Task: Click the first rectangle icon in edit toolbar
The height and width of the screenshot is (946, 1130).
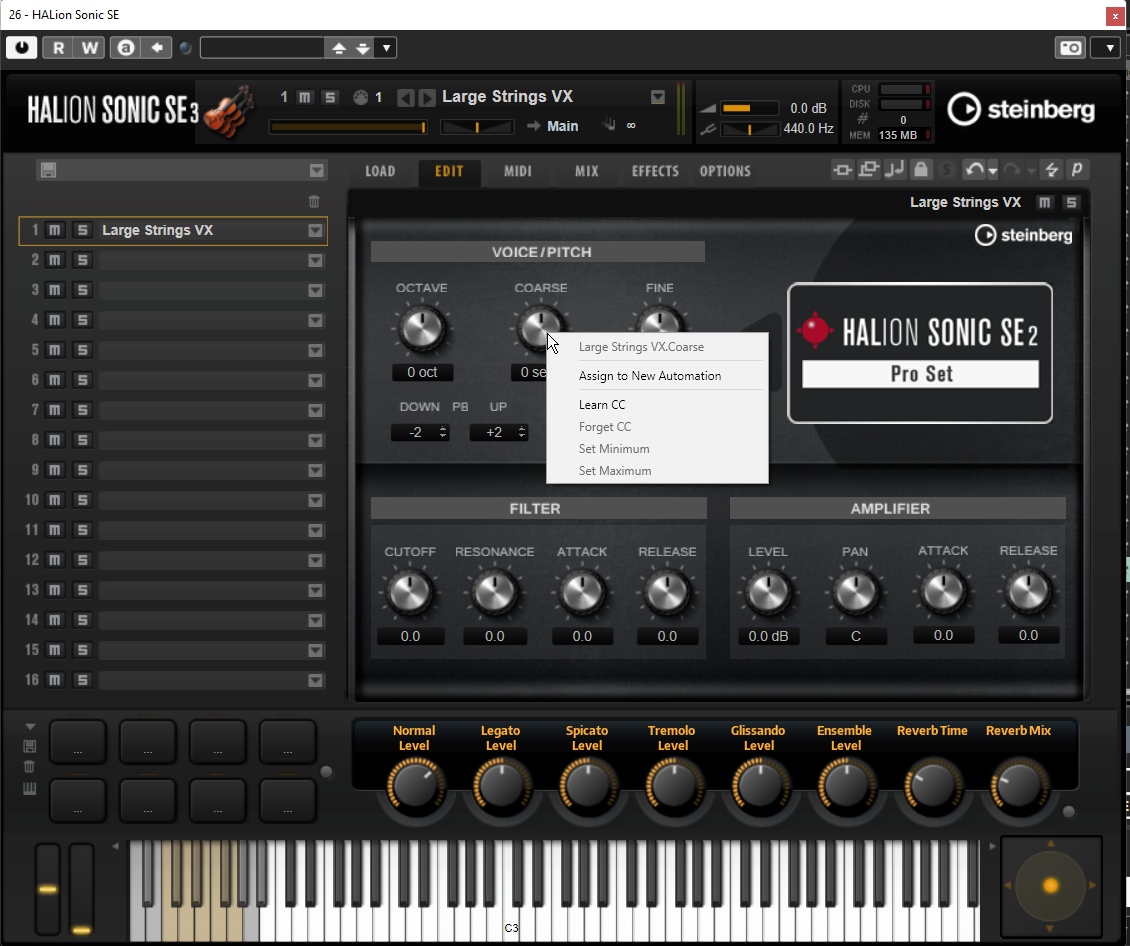Action: 842,169
